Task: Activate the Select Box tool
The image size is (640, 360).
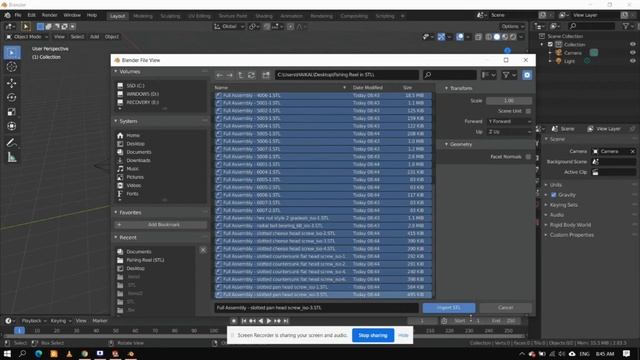Action: [x=12, y=53]
